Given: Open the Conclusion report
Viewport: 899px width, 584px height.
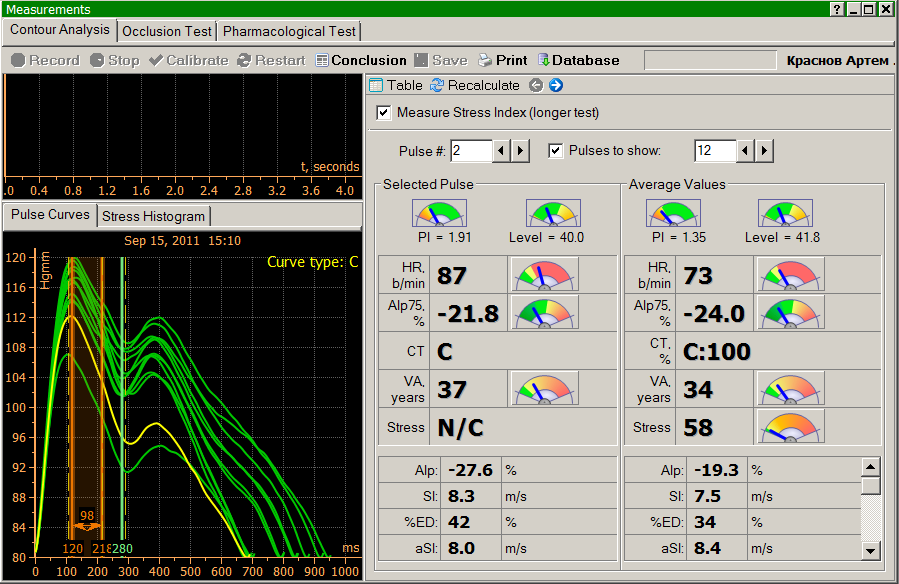Looking at the screenshot, I should tap(361, 60).
